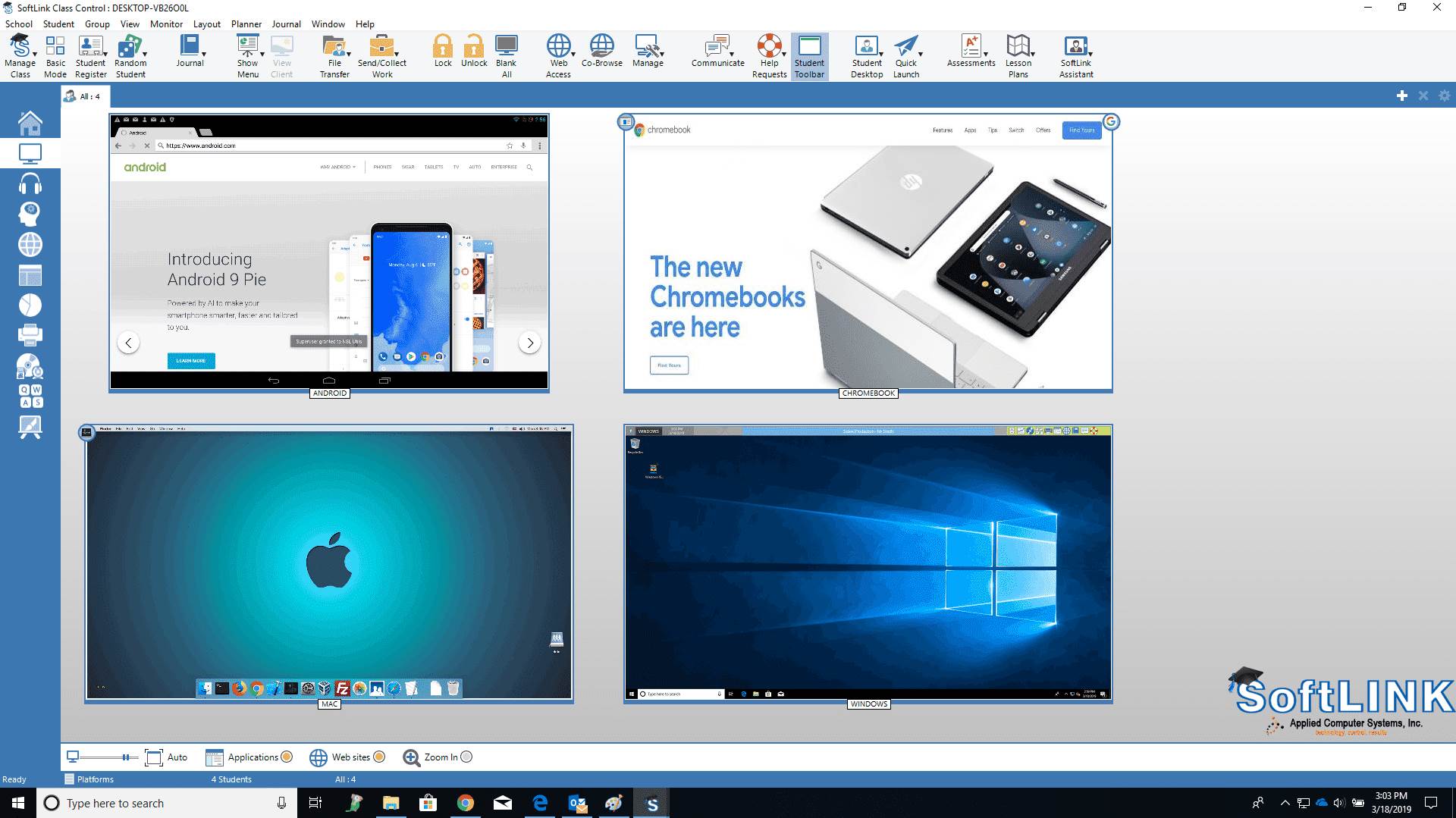This screenshot has height=818, width=1456.
Task: Open Web view globe in sidebar
Action: click(x=30, y=245)
